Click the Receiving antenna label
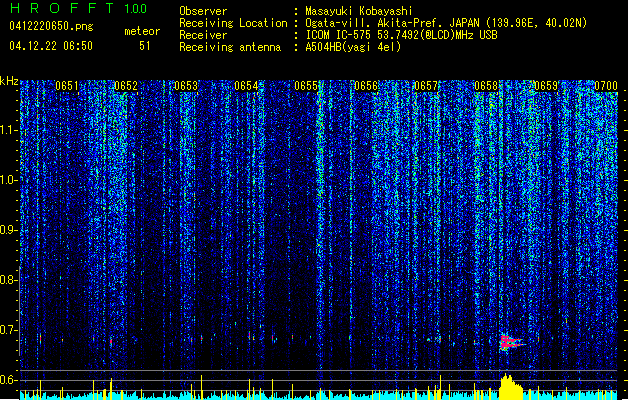 230,47
